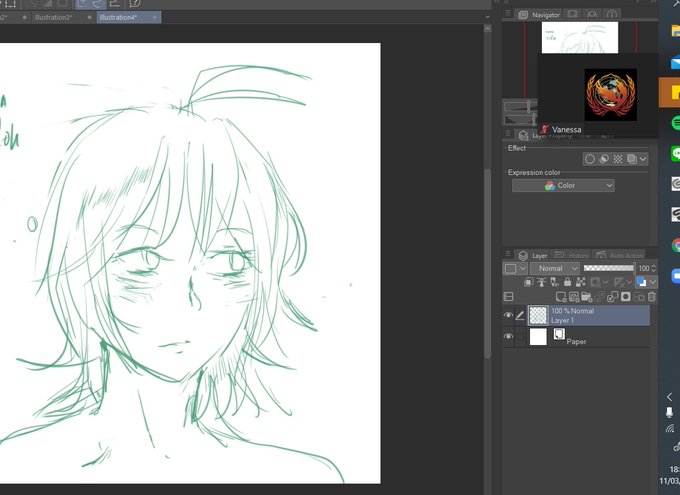Click Merge with Layer Below icon

coord(613,297)
